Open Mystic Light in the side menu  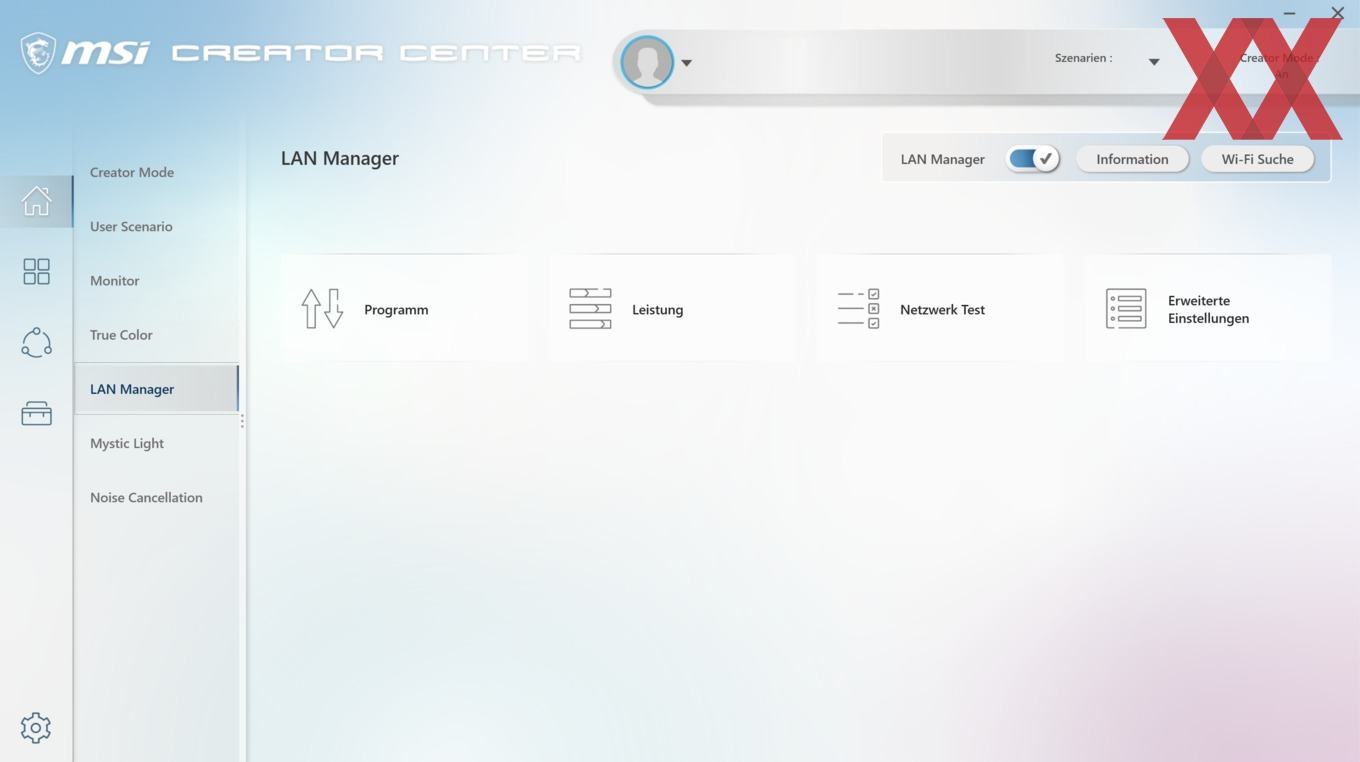point(127,444)
